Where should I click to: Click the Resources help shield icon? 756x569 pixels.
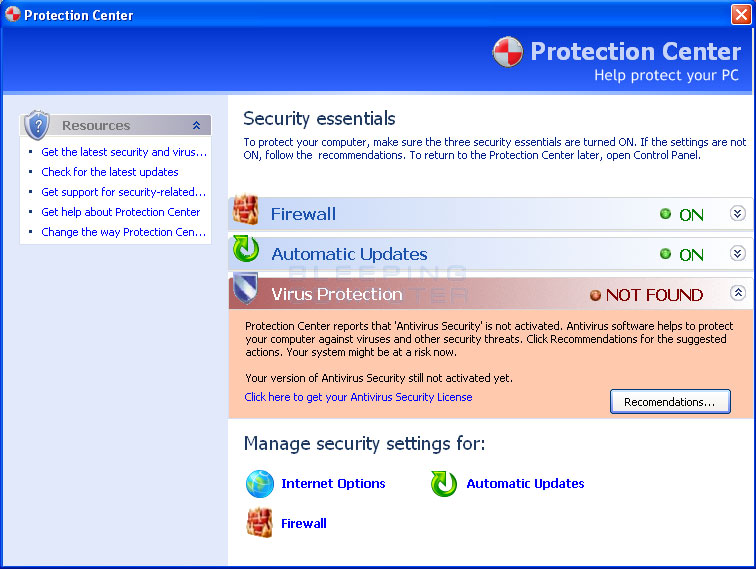pyautogui.click(x=37, y=124)
